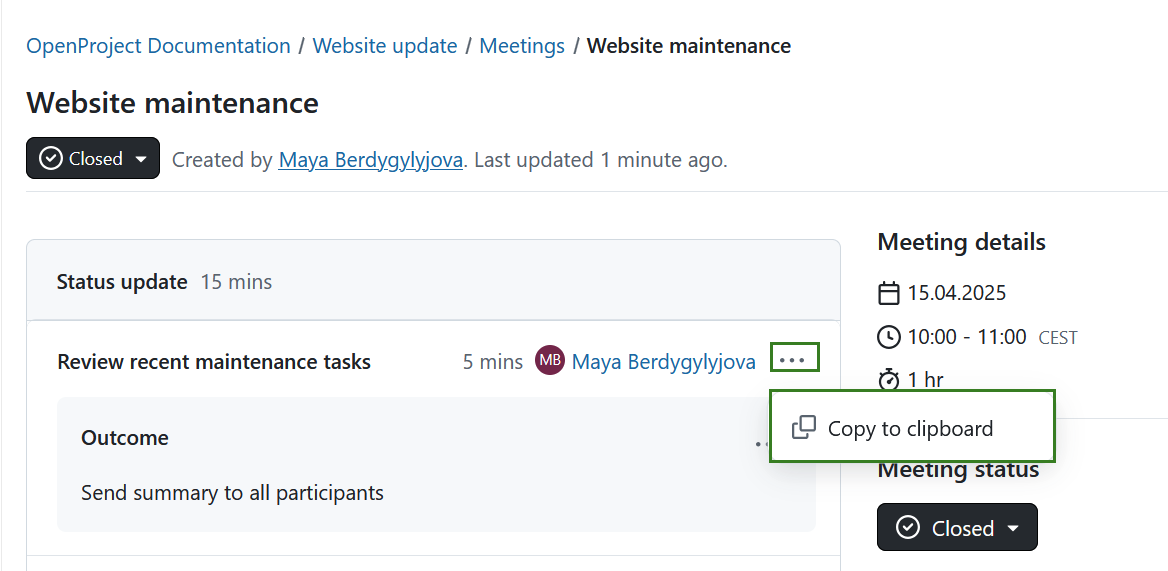The height and width of the screenshot is (571, 1168).
Task: Open the three-dot menu for agenda item
Action: [x=794, y=359]
